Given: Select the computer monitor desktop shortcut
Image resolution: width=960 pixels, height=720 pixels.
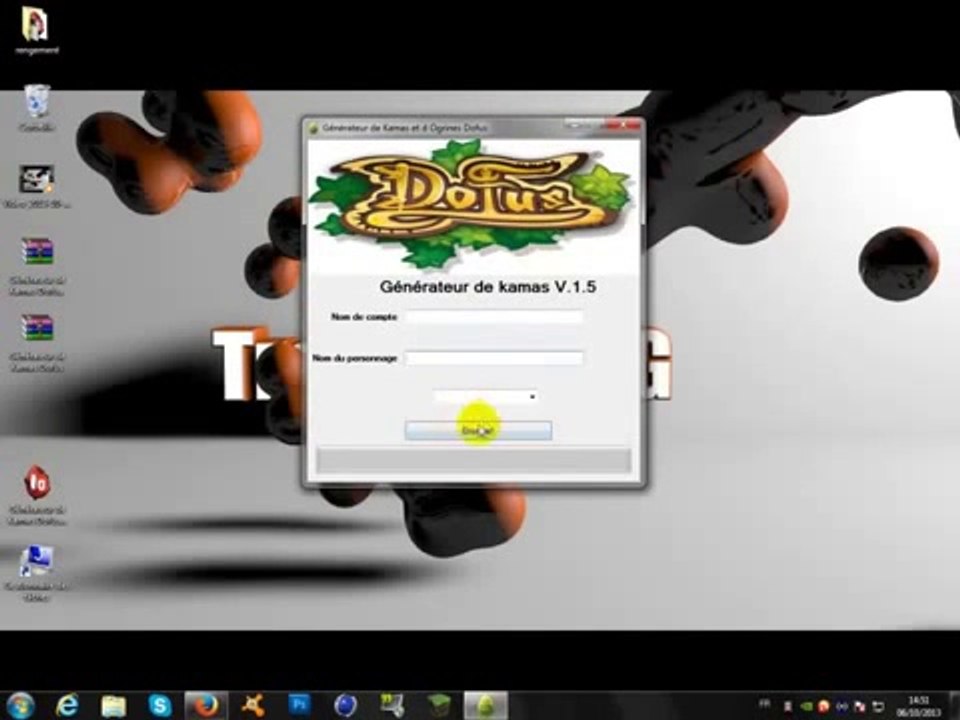Looking at the screenshot, I should [x=37, y=573].
